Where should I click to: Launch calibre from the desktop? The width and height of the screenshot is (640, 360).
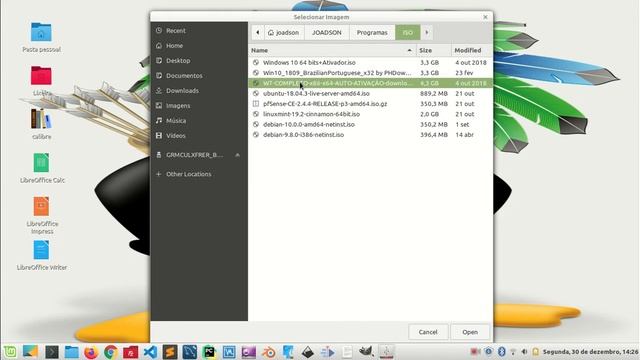pos(41,124)
